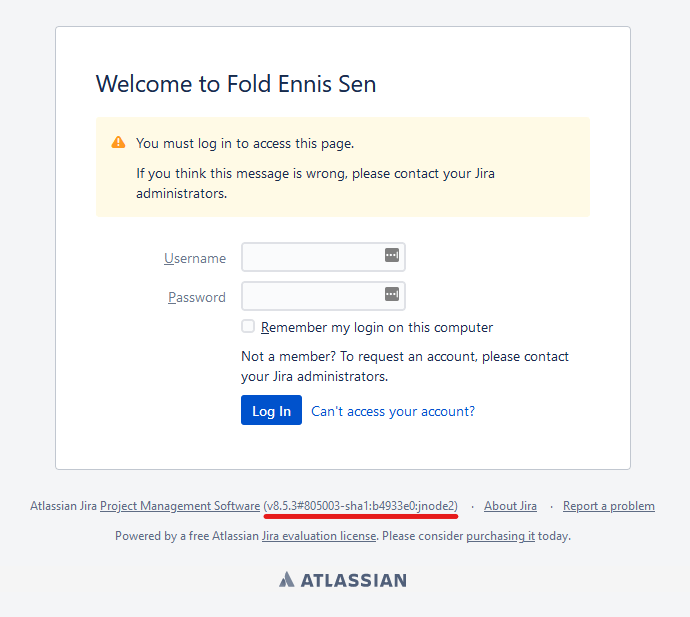Open the About Jira link
This screenshot has height=617, width=690.
click(510, 506)
